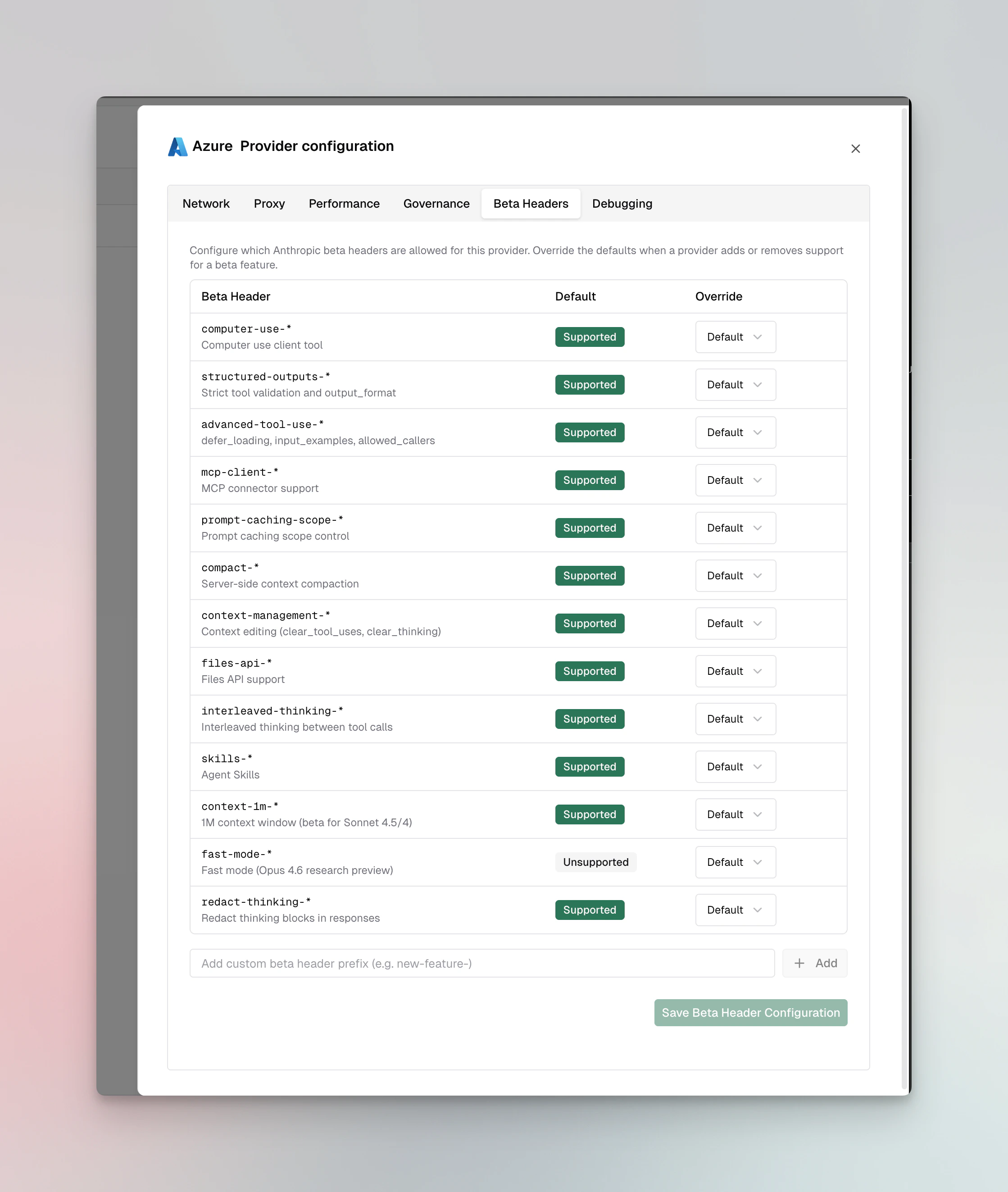Viewport: 1008px width, 1192px height.
Task: Open the Debugging tab
Action: click(x=622, y=204)
